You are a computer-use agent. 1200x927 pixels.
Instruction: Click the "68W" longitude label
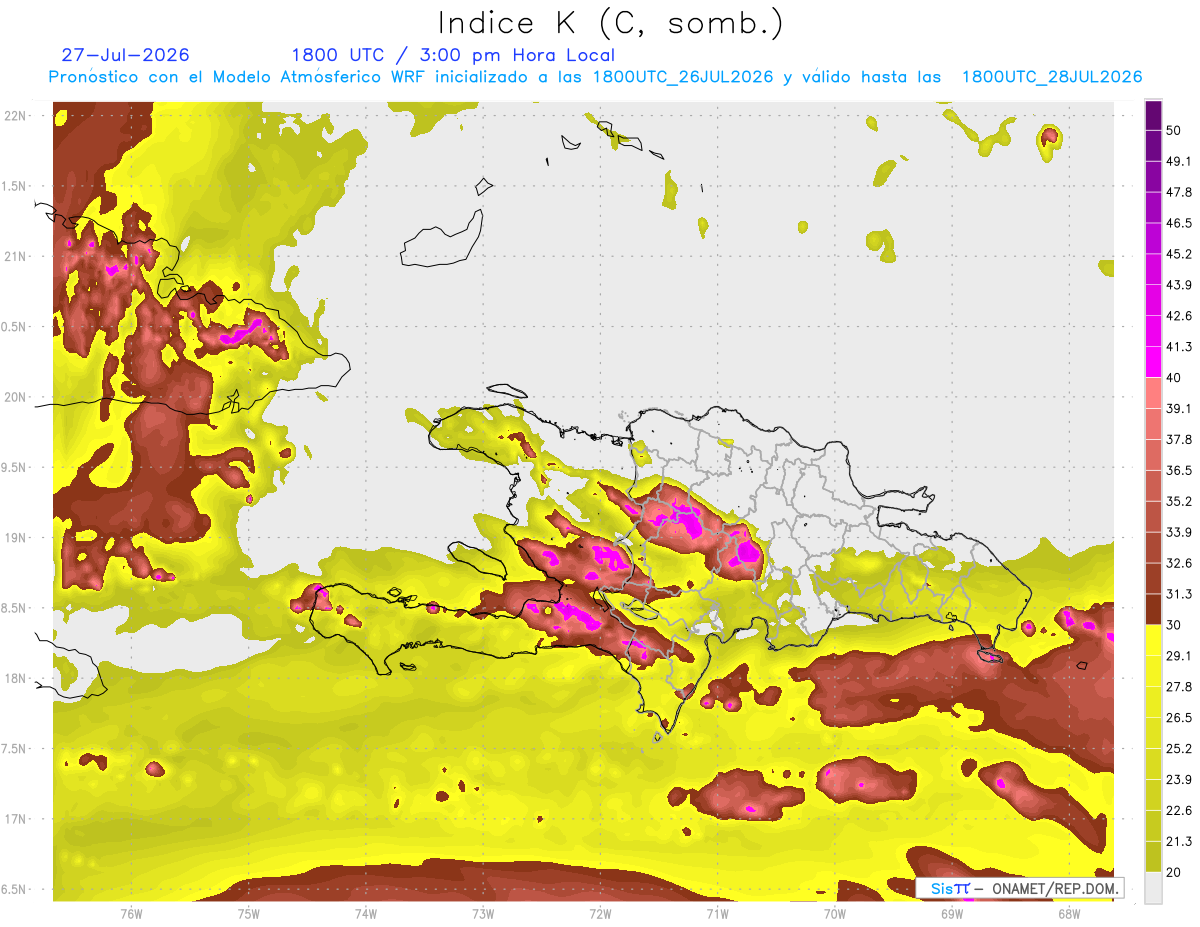click(1069, 914)
